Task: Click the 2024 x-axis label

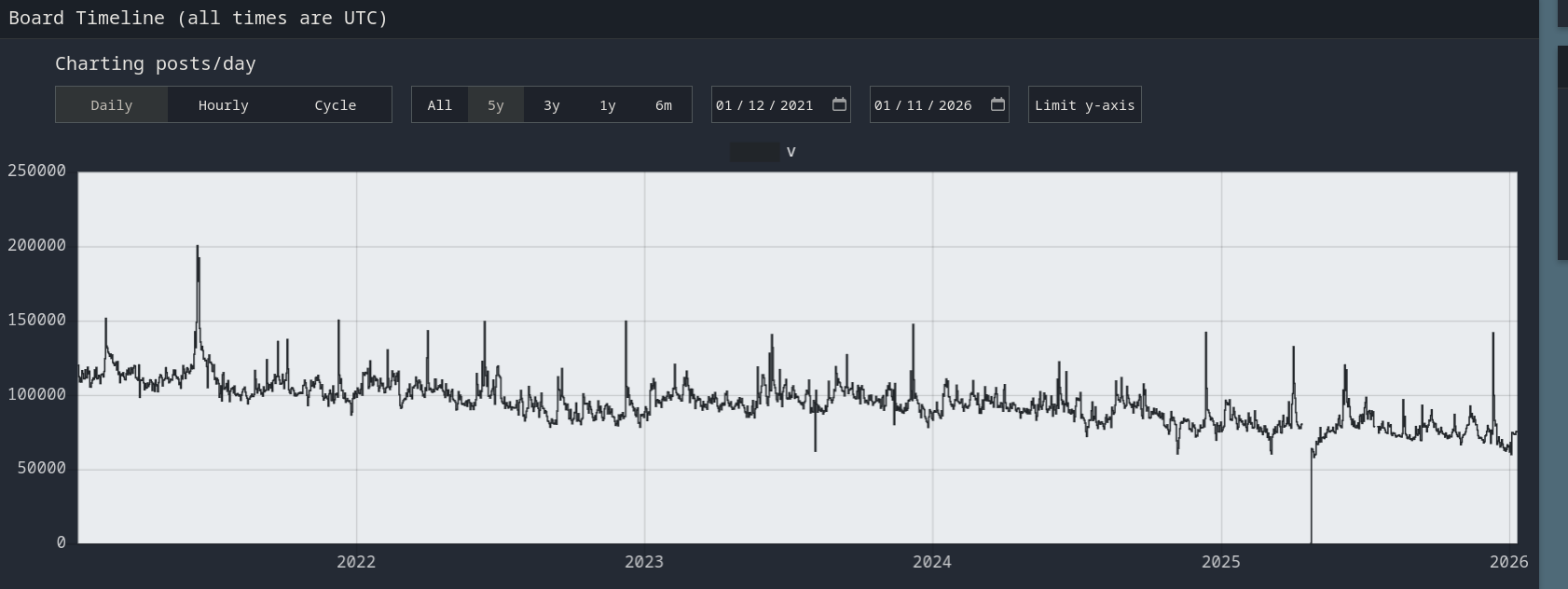Action: coord(932,562)
